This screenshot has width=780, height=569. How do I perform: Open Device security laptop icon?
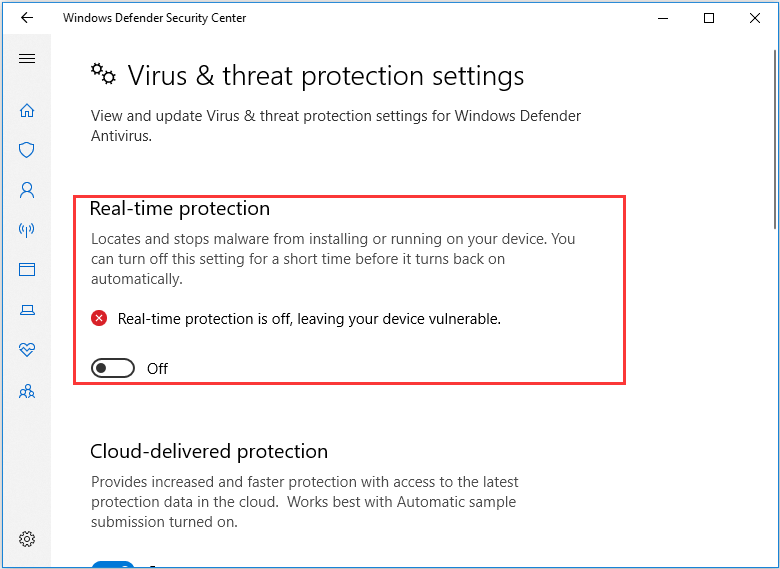click(x=27, y=310)
